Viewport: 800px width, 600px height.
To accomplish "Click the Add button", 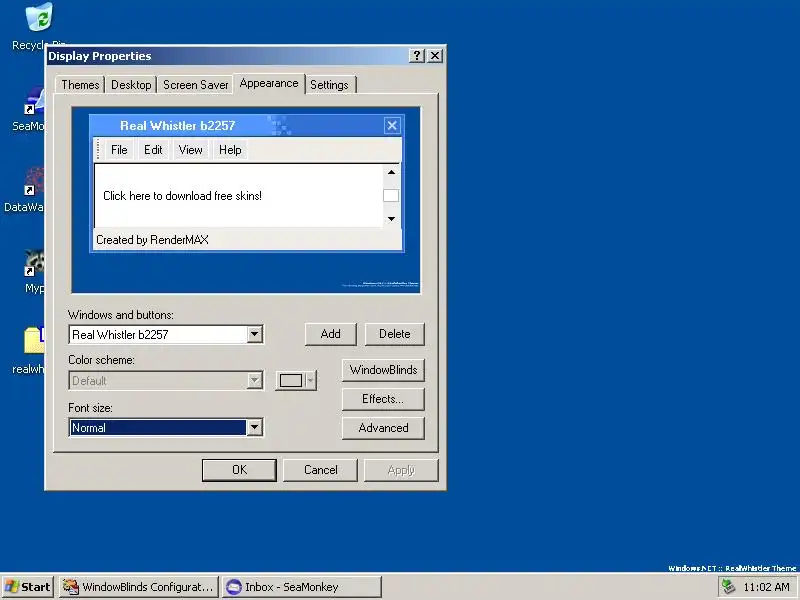I will 331,334.
